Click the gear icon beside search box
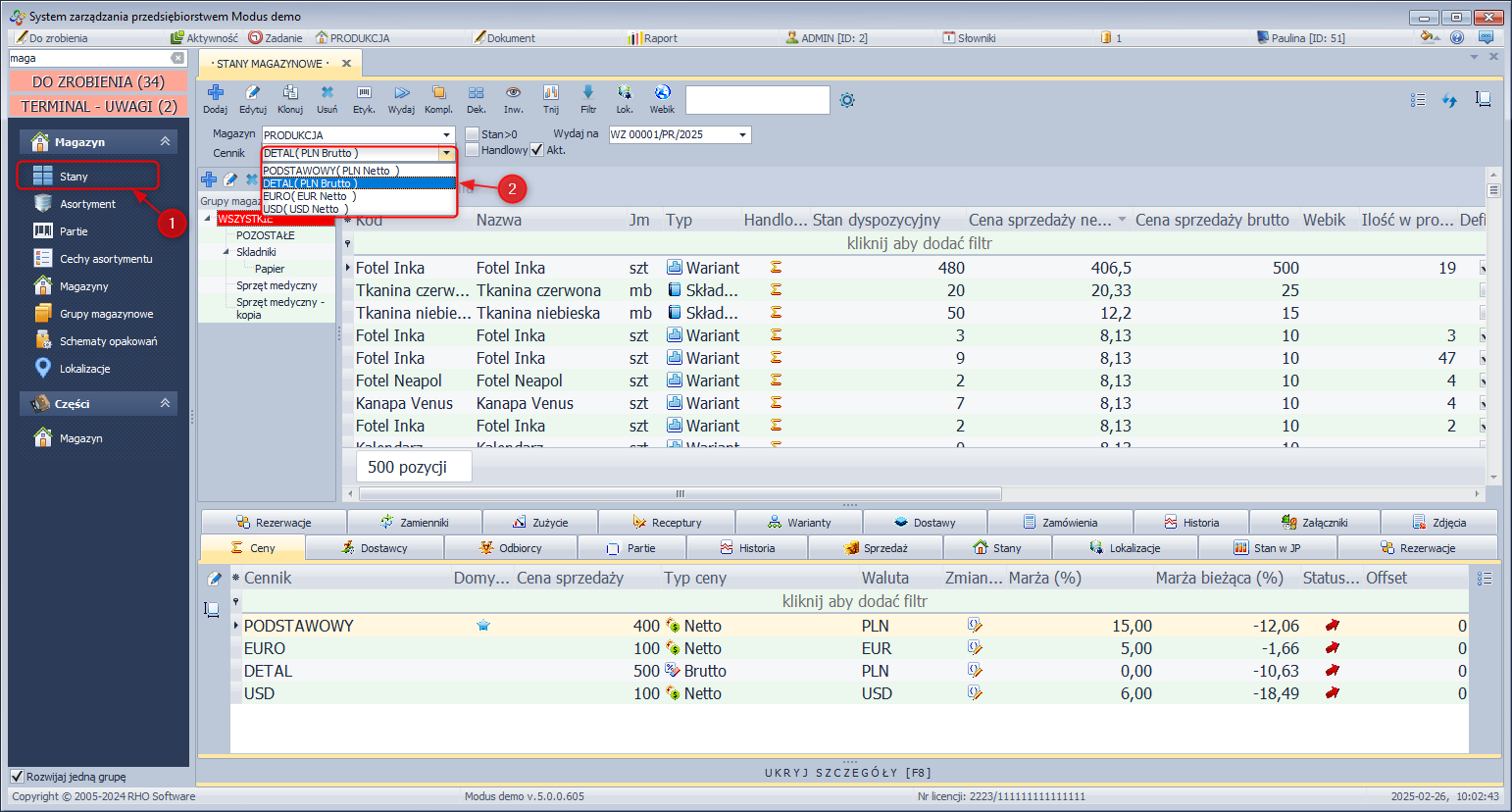 tap(847, 100)
